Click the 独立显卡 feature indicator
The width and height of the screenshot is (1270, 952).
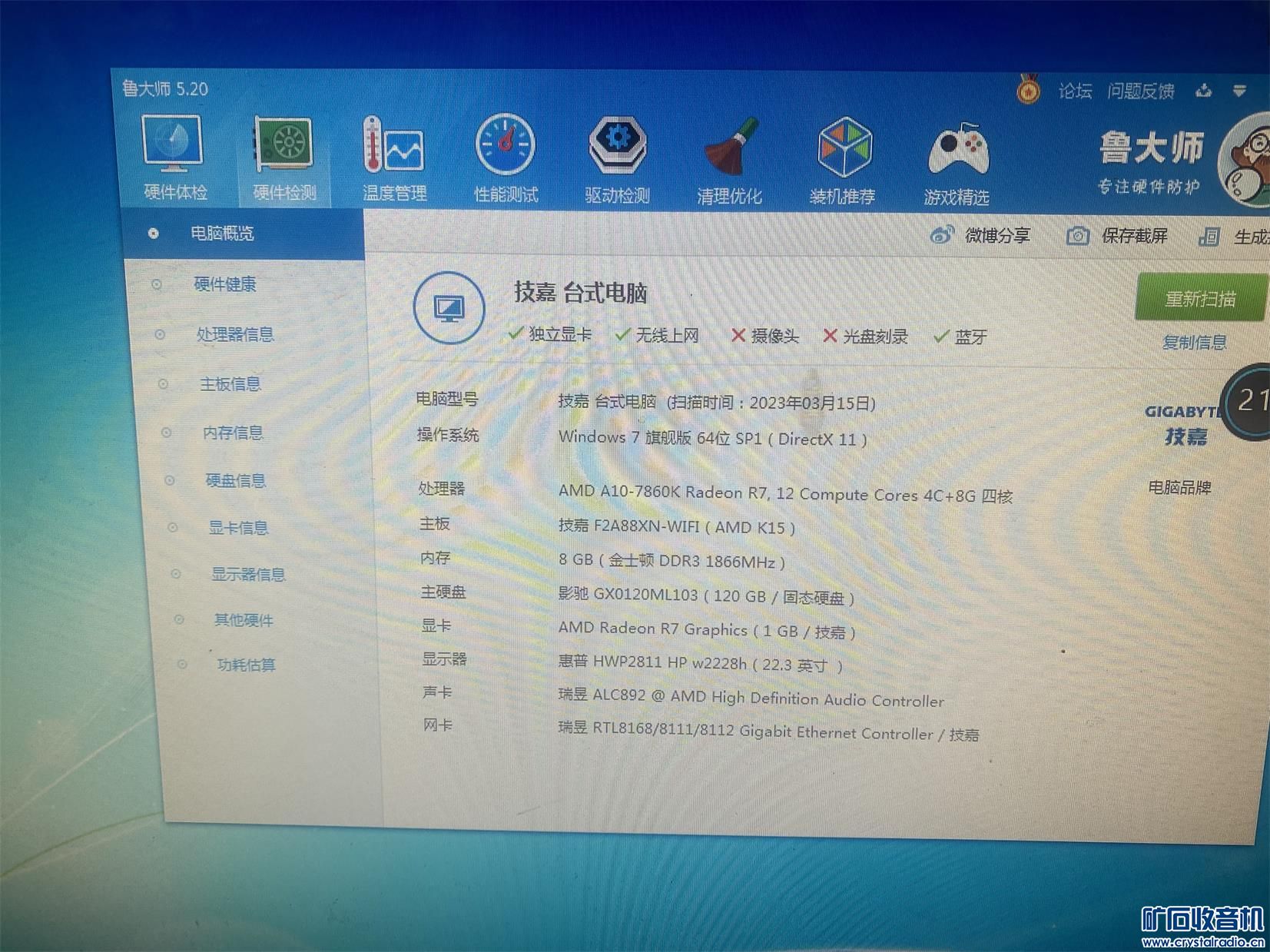[x=550, y=334]
